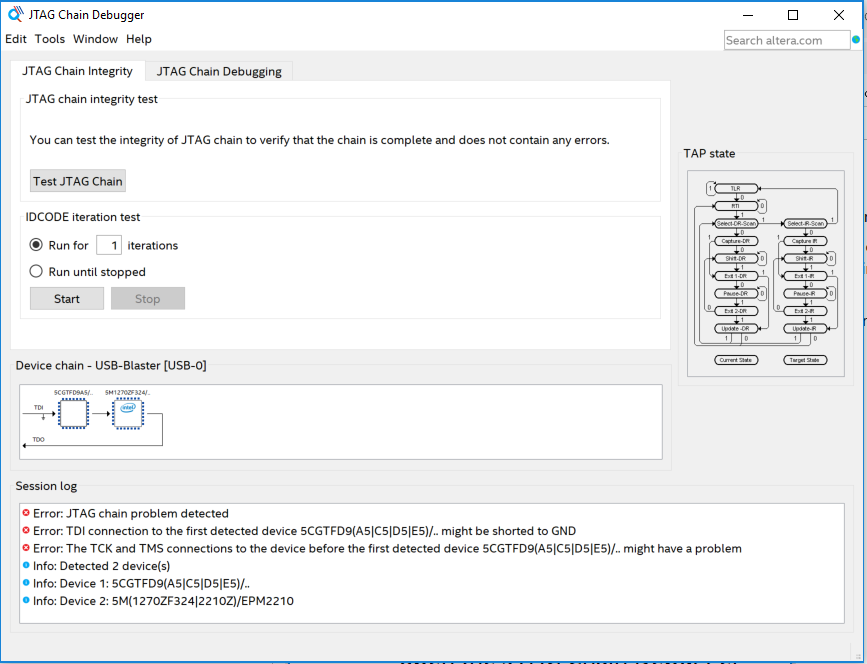Click the Exit2-IR state node
This screenshot has height=664, width=867.
point(805,311)
